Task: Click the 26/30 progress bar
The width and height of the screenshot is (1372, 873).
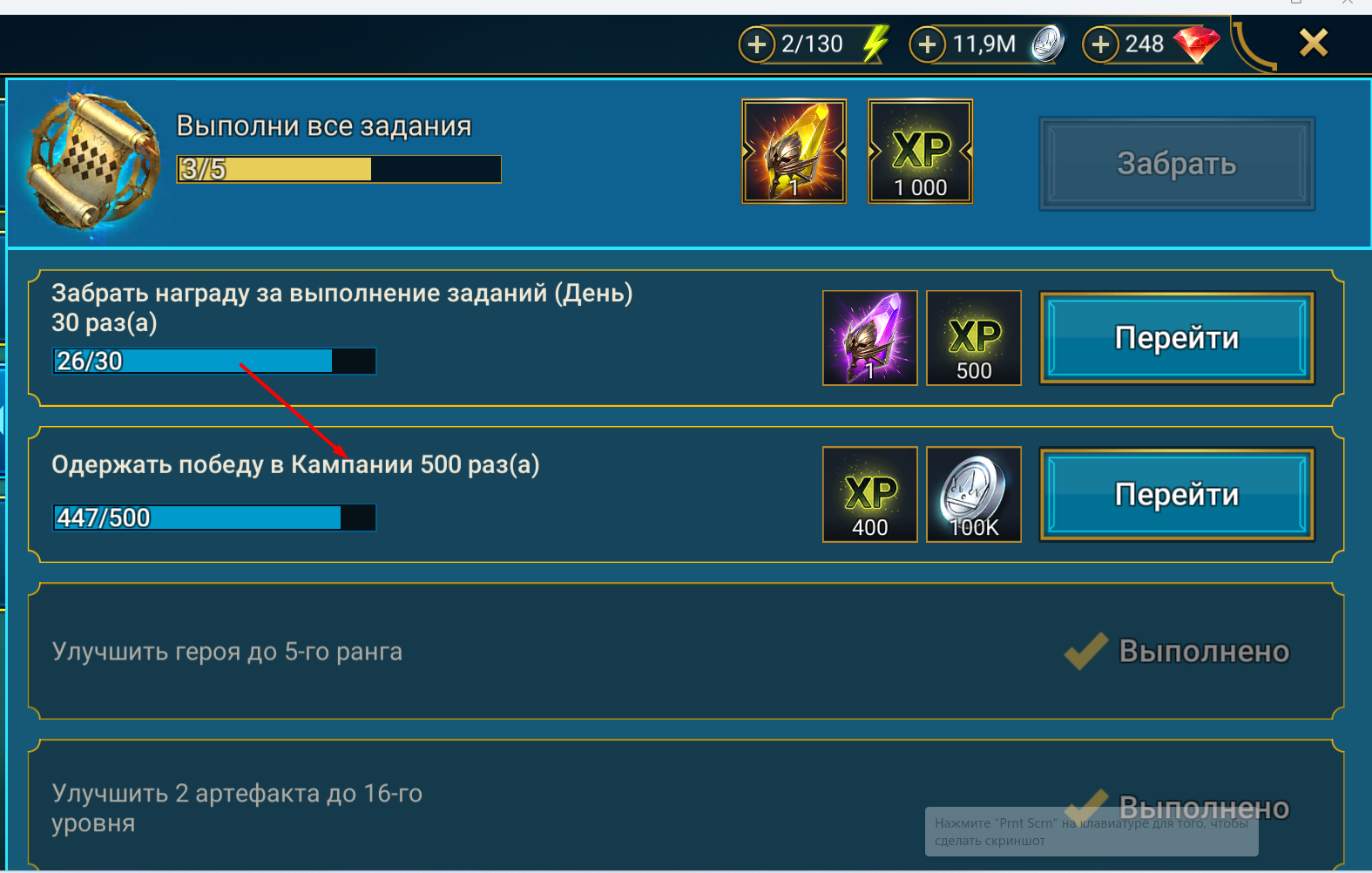Action: point(214,361)
